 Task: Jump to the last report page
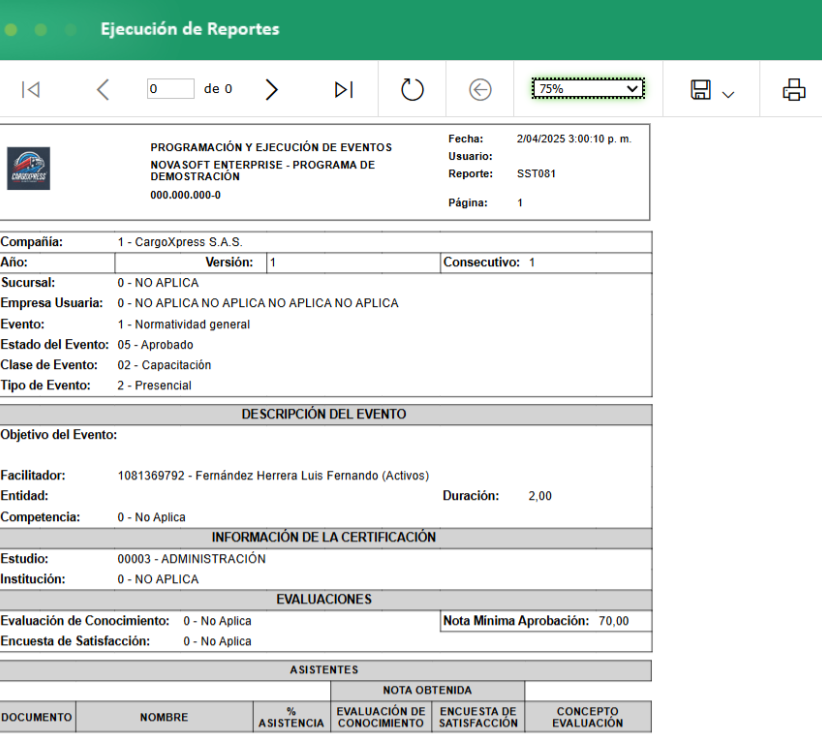point(344,89)
